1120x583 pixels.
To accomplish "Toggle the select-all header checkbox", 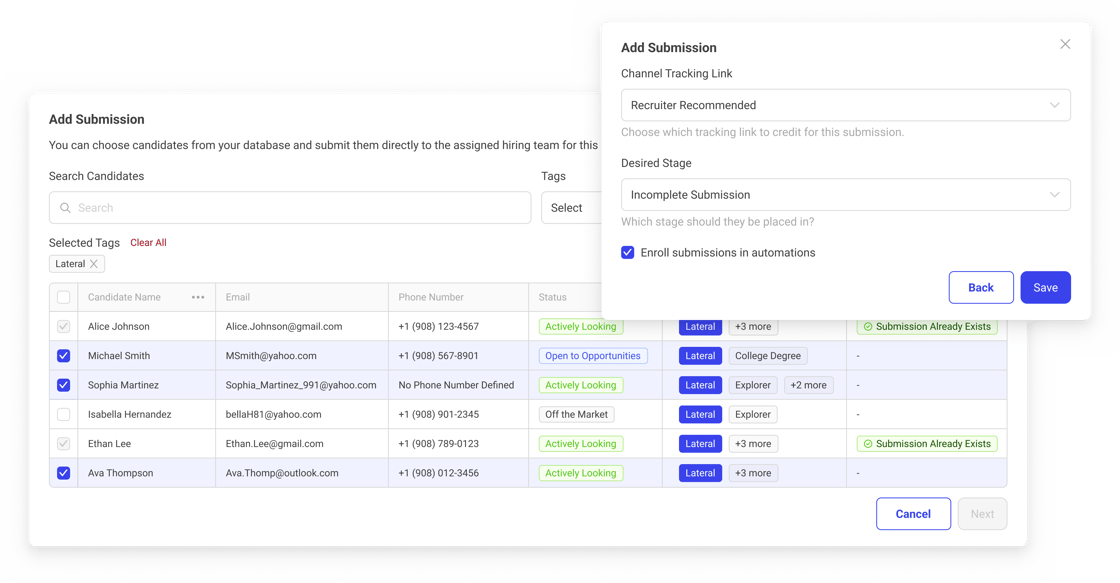I will [x=64, y=297].
